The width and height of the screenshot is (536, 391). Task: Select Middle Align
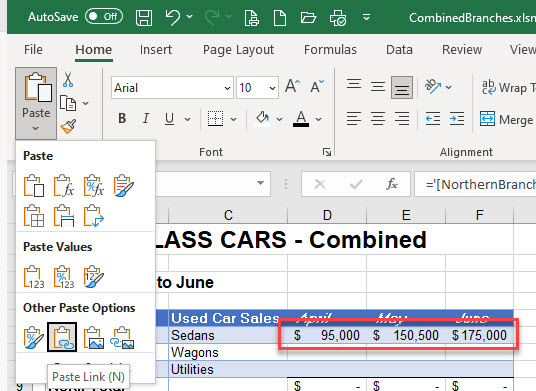[x=378, y=86]
